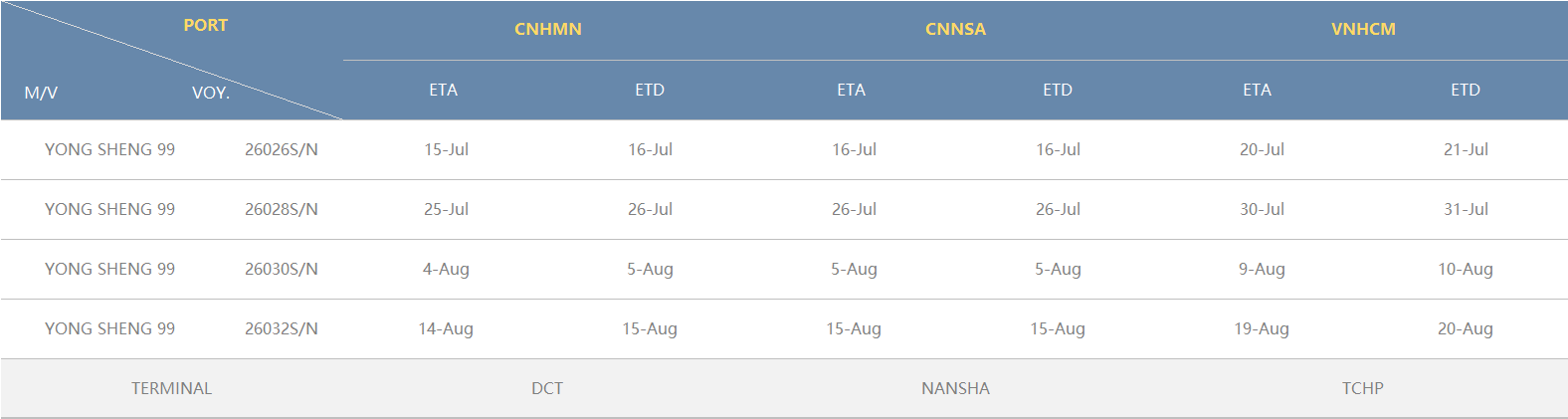Click the PORT label in header corner
1568x419 pixels.
[x=206, y=25]
